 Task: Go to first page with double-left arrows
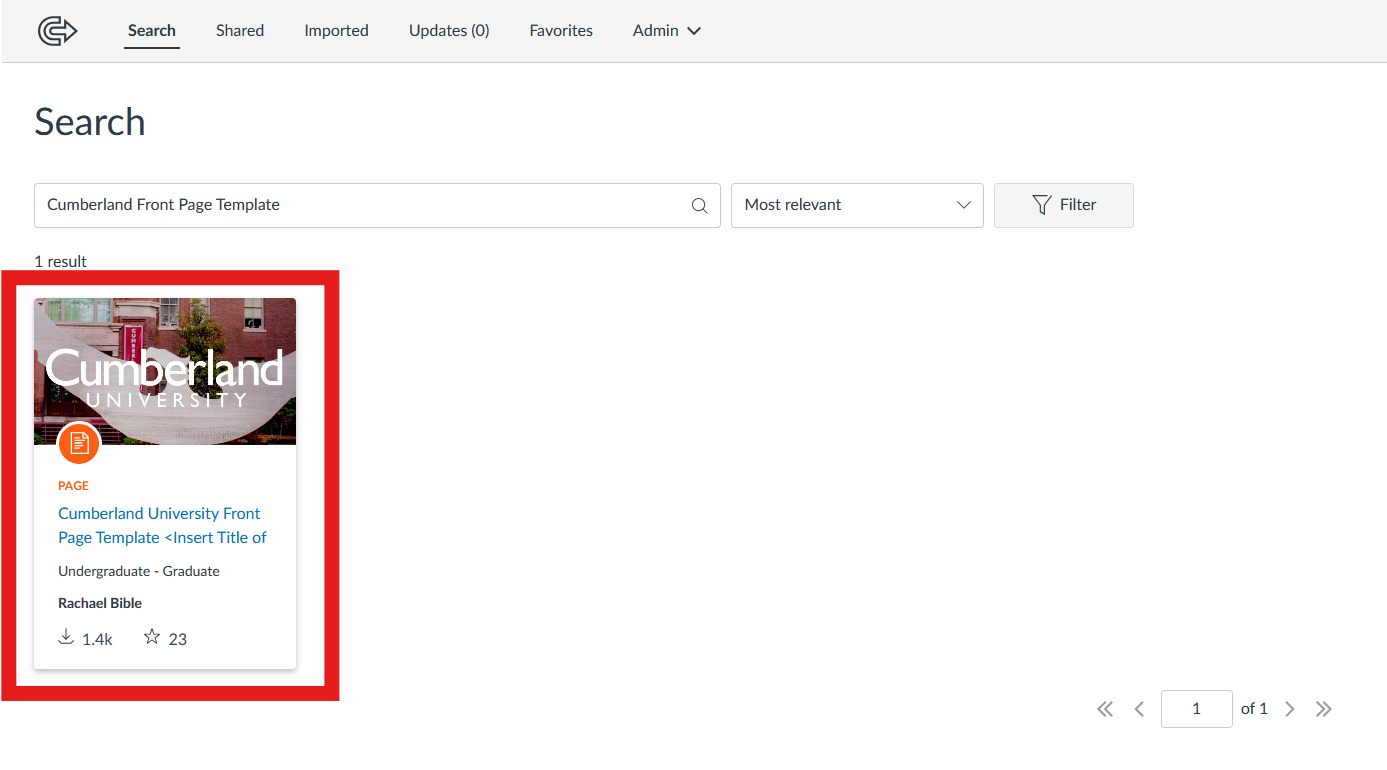coord(1105,709)
